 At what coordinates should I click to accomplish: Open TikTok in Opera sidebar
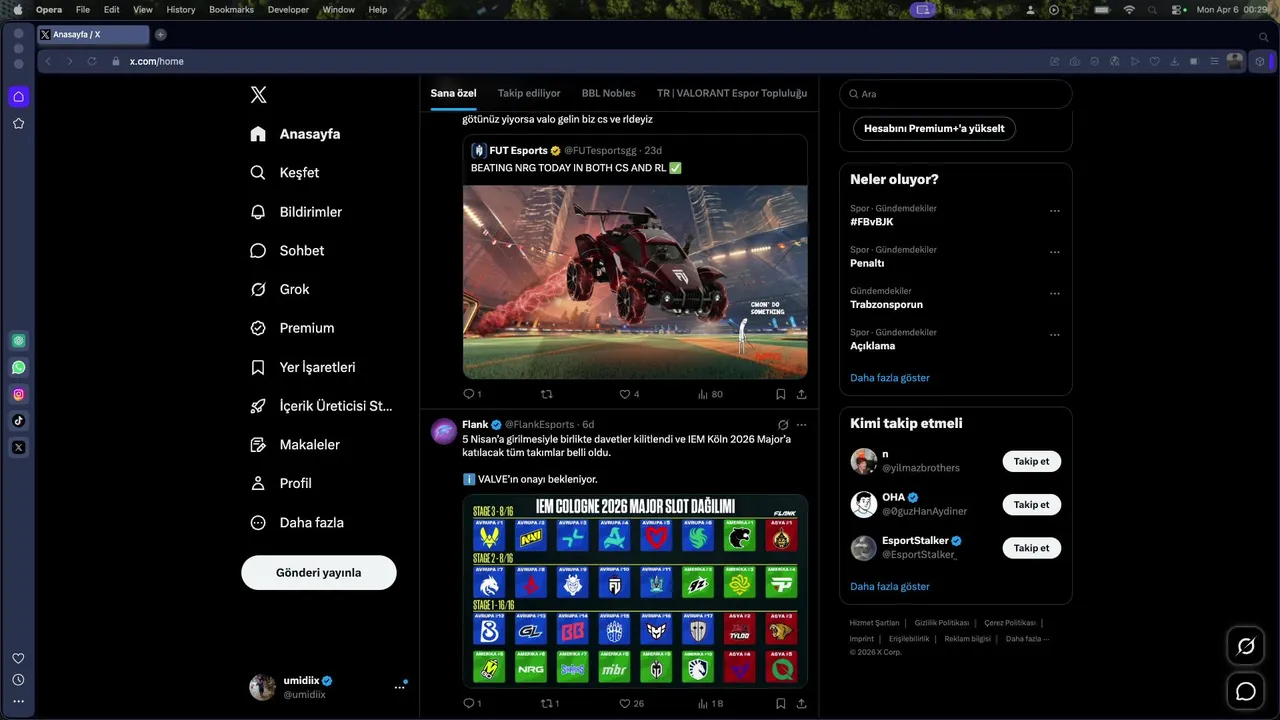point(18,421)
